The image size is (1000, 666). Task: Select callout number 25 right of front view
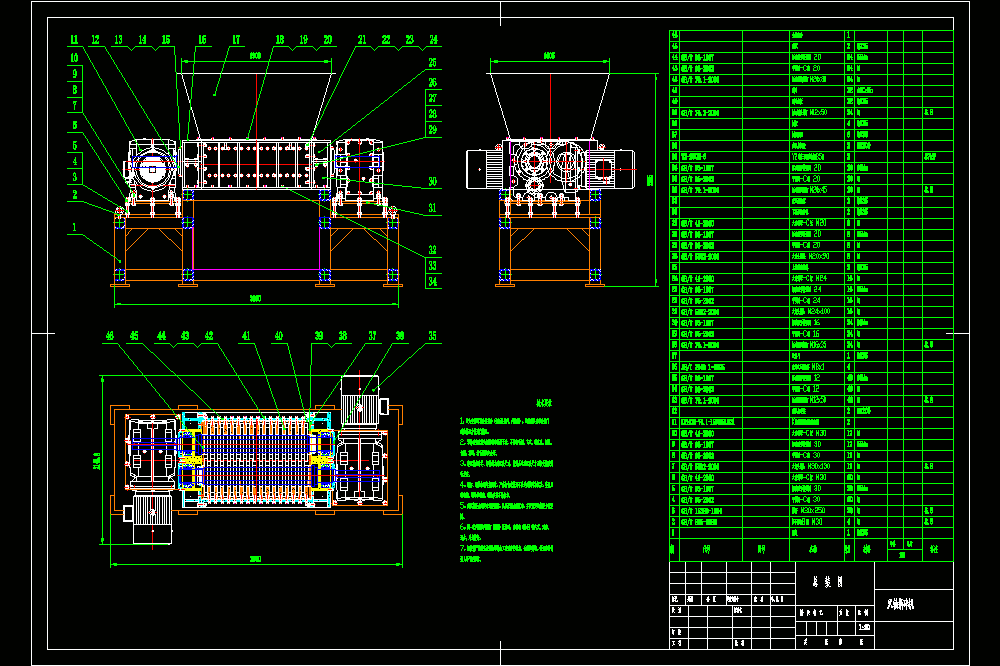click(432, 63)
